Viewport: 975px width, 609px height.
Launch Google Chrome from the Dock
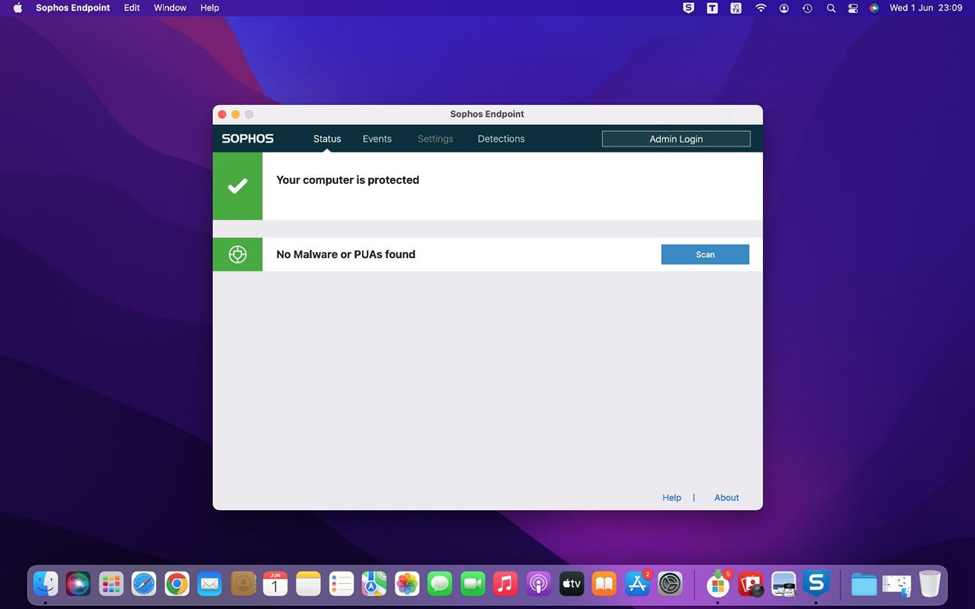(177, 584)
